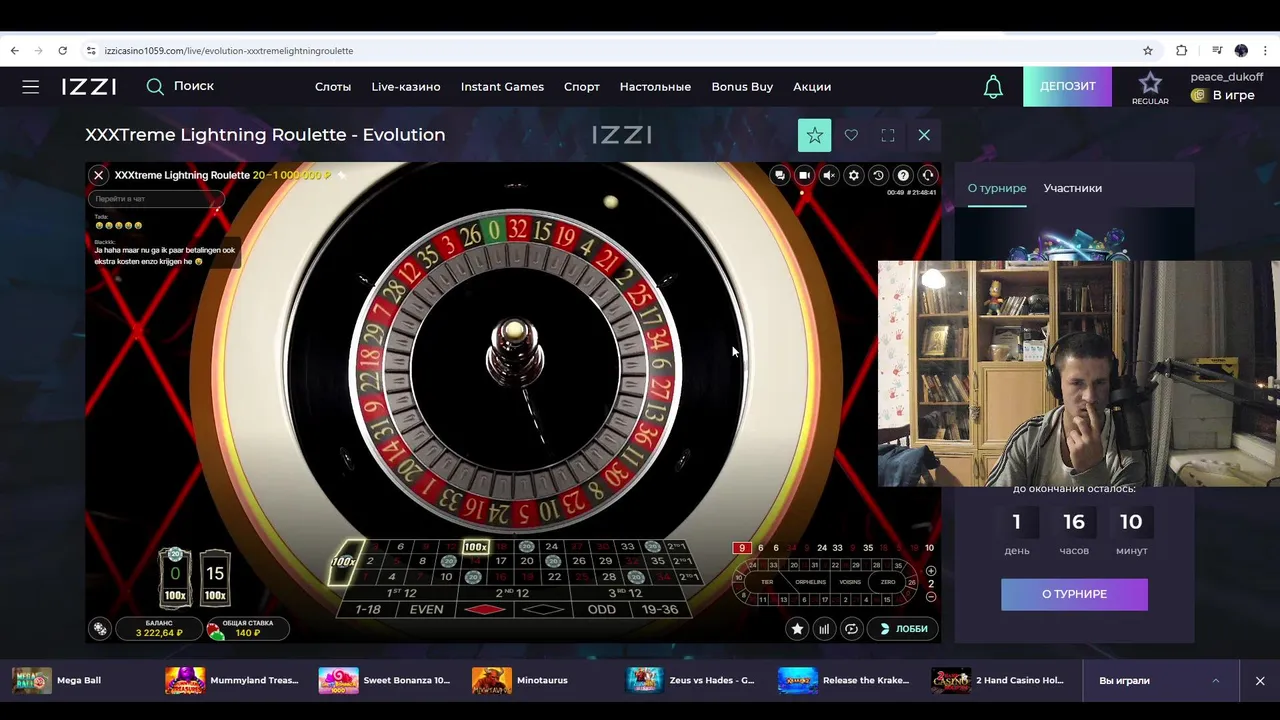Image resolution: width=1280 pixels, height=720 pixels.
Task: Click the chat input field
Action: pos(157,199)
